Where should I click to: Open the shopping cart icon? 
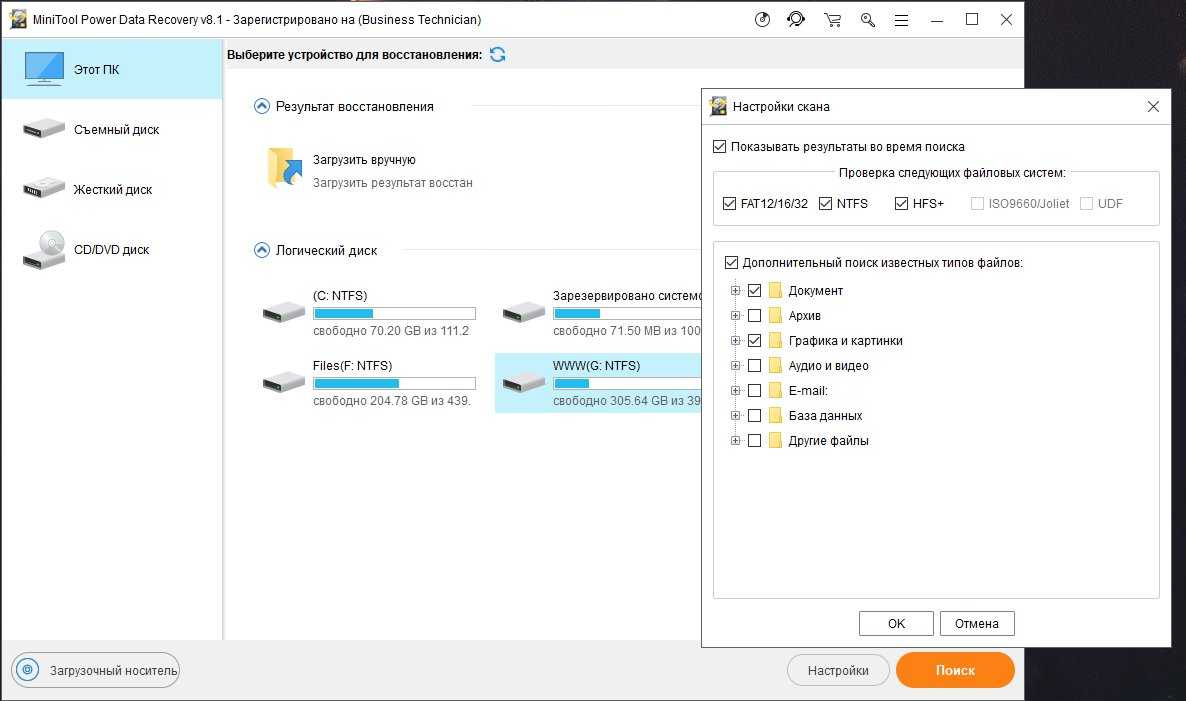pos(832,20)
